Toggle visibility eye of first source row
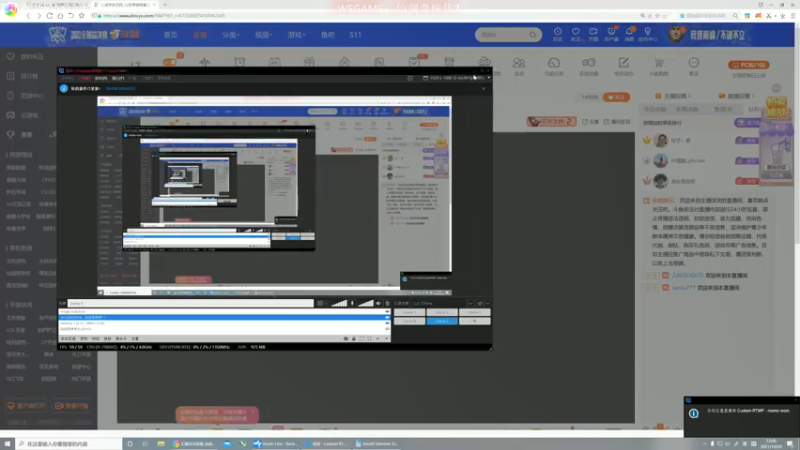The width and height of the screenshot is (800, 450). pyautogui.click(x=387, y=311)
